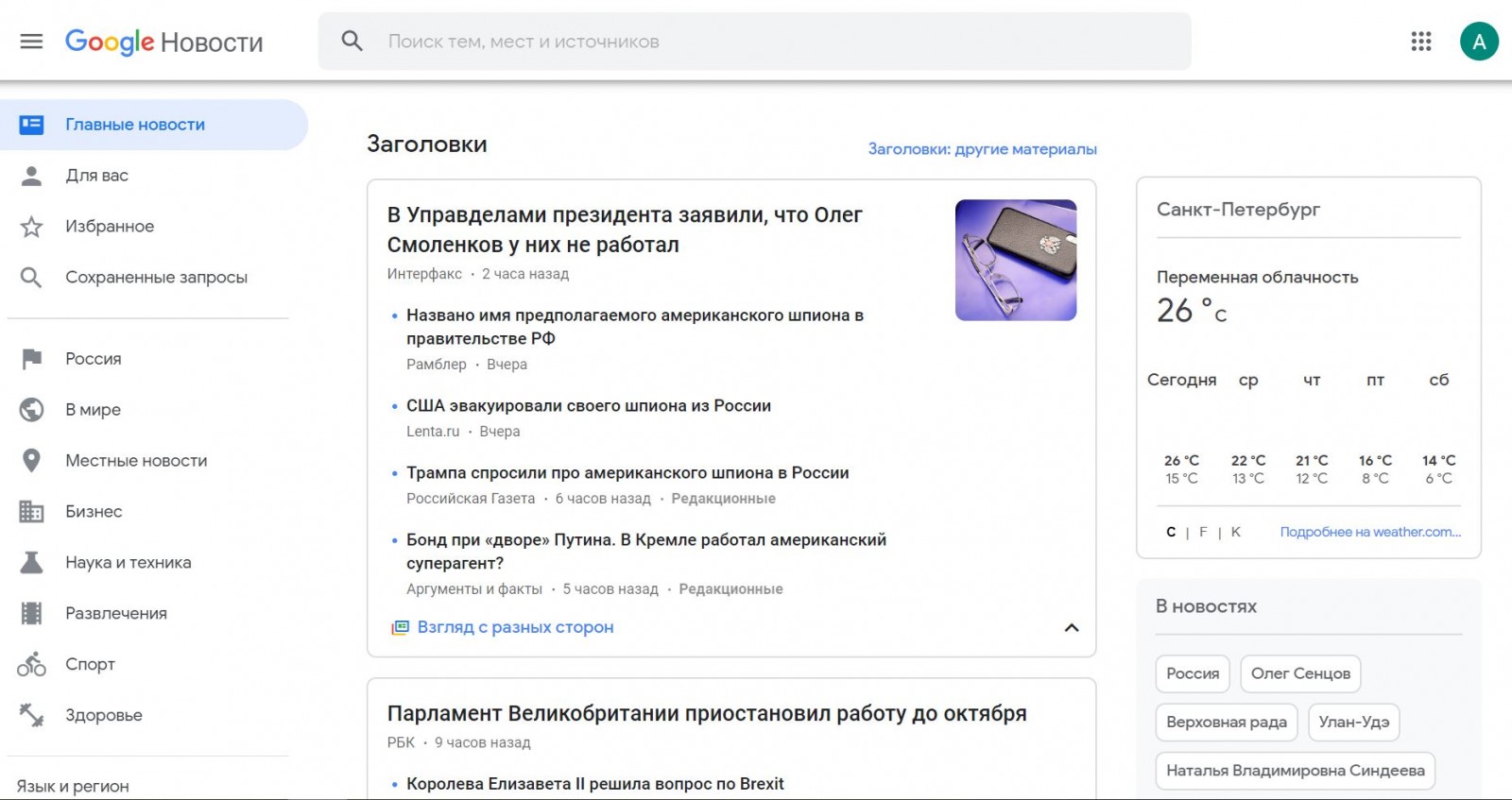
Task: Open the Развлечения section
Action: point(116,614)
